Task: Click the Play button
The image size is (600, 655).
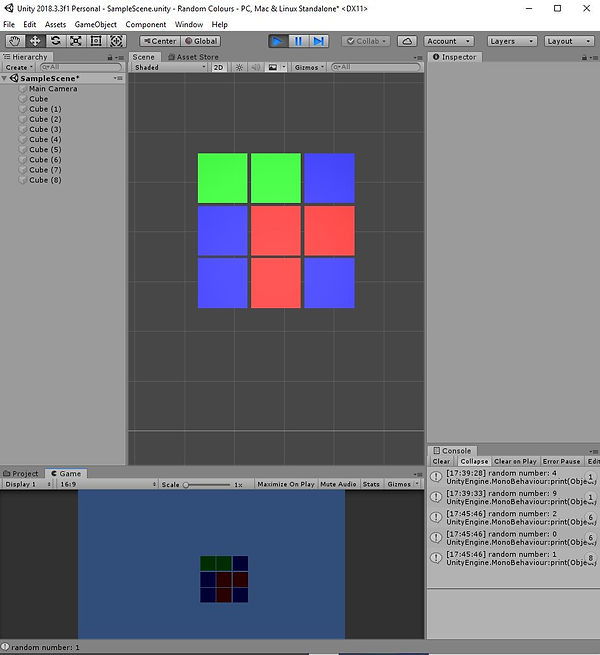Action: point(277,41)
